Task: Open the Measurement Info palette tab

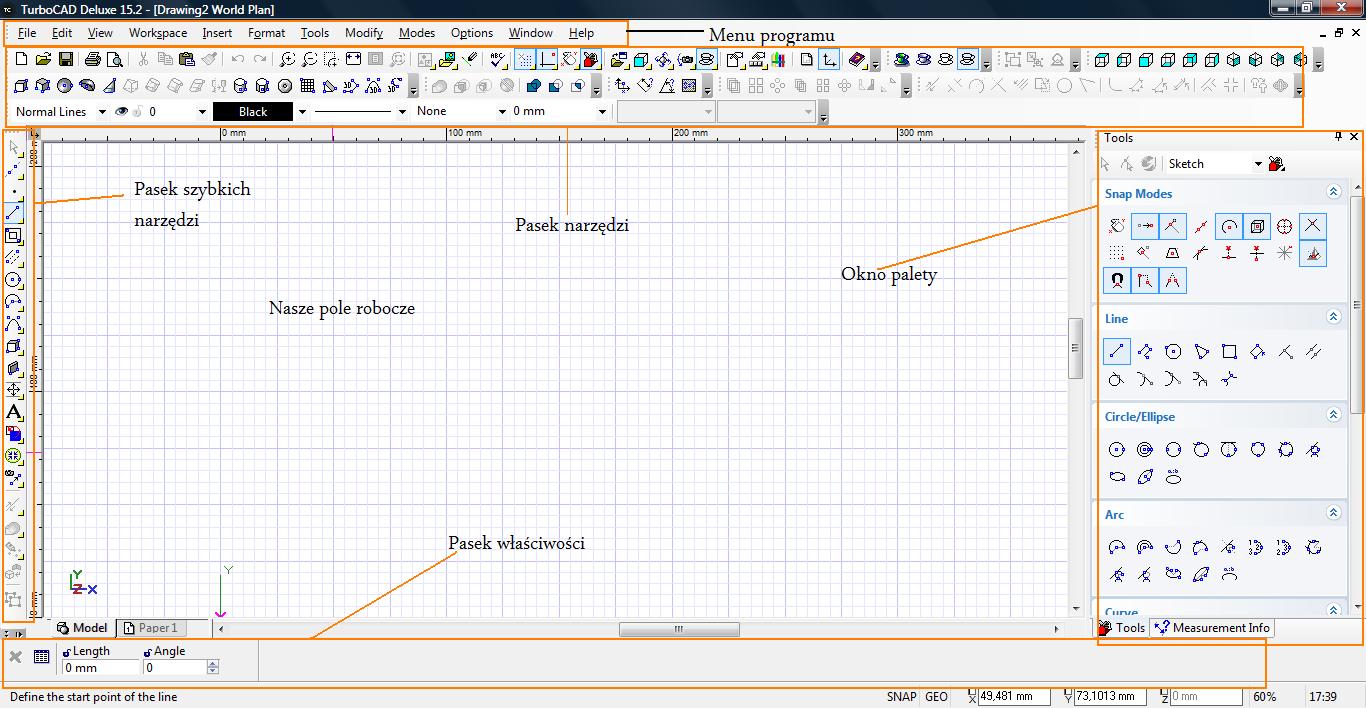Action: (x=1212, y=628)
